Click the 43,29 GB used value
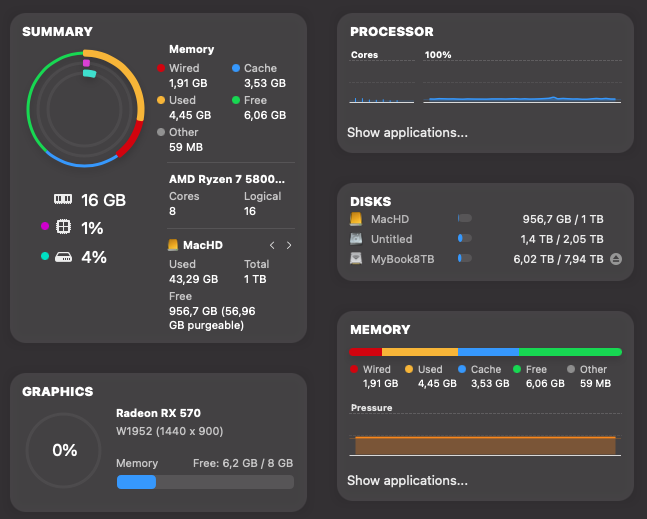The image size is (647, 519). point(194,279)
